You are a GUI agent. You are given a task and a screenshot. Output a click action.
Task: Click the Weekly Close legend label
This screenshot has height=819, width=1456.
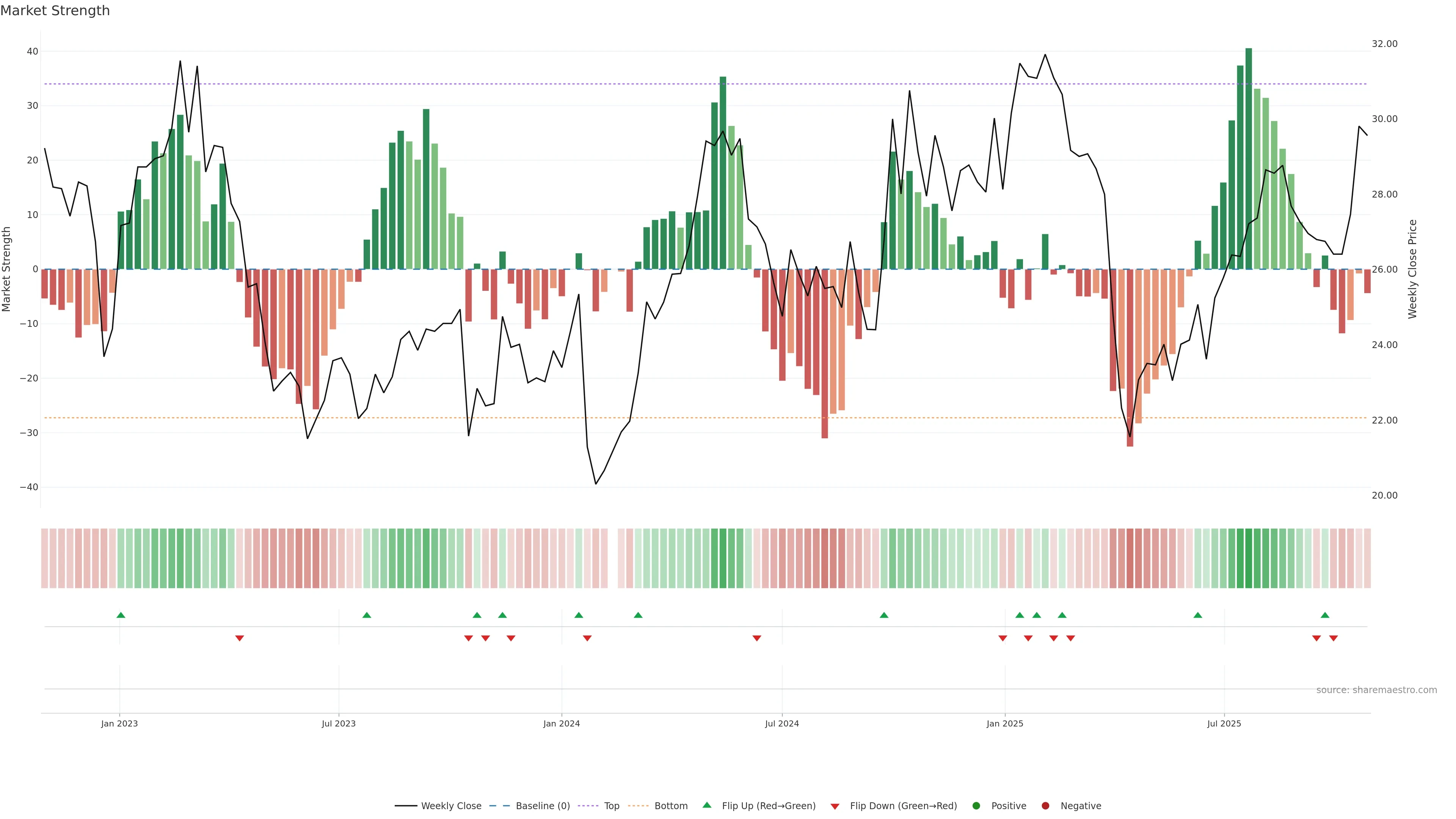pos(451,805)
